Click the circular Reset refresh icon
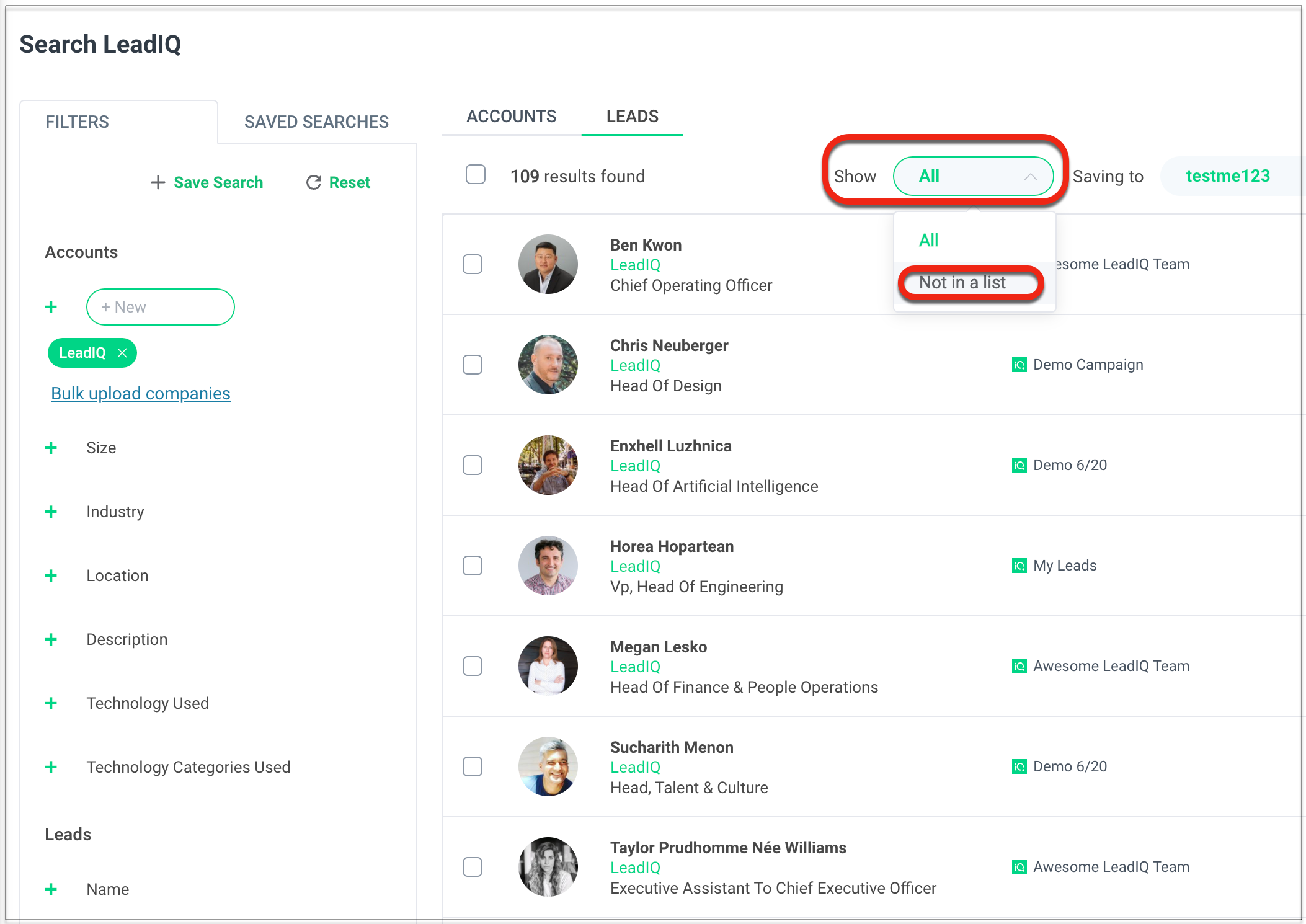The image size is (1306, 924). coord(314,182)
